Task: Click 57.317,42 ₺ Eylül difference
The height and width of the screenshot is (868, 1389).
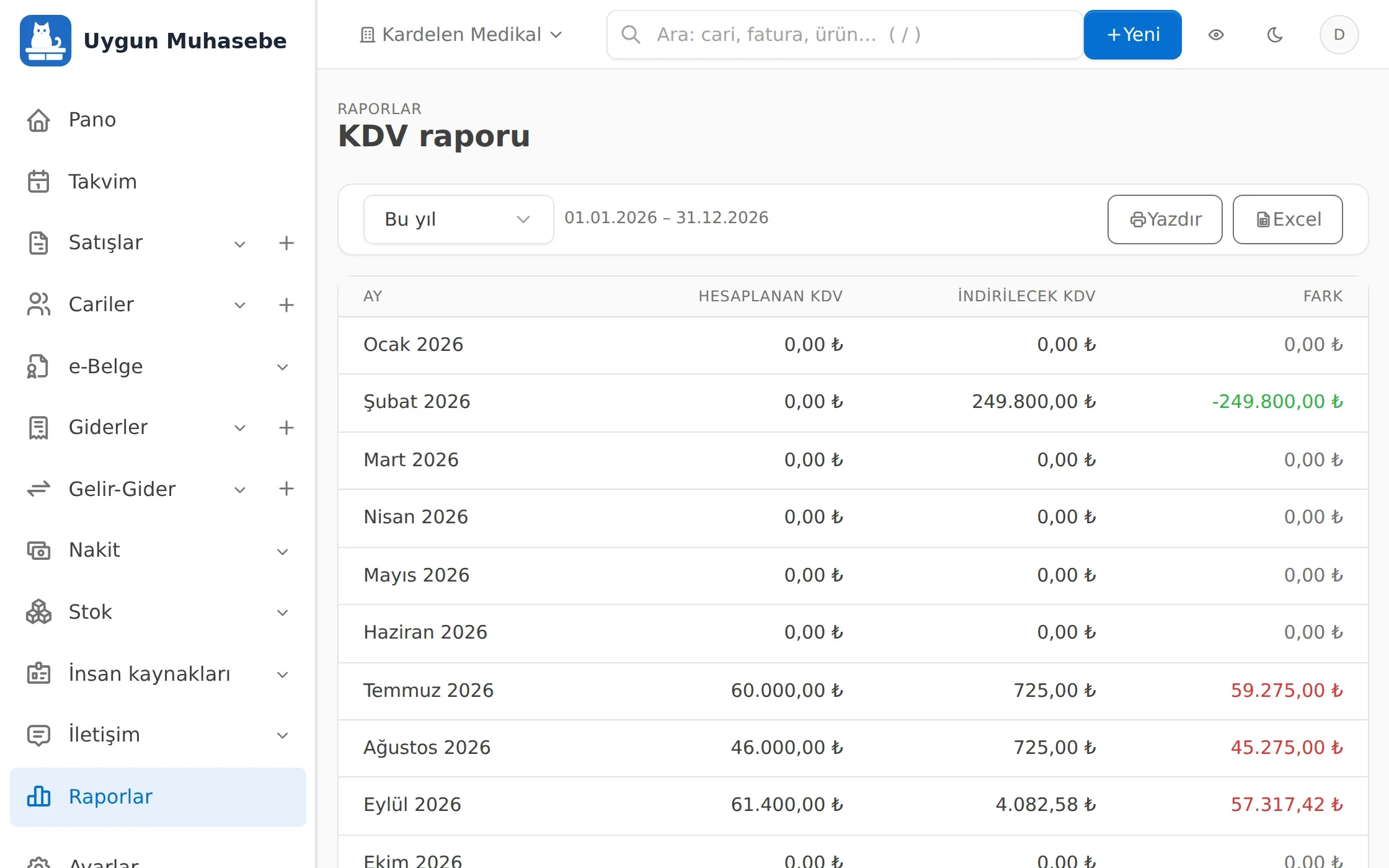Action: [x=1287, y=805]
